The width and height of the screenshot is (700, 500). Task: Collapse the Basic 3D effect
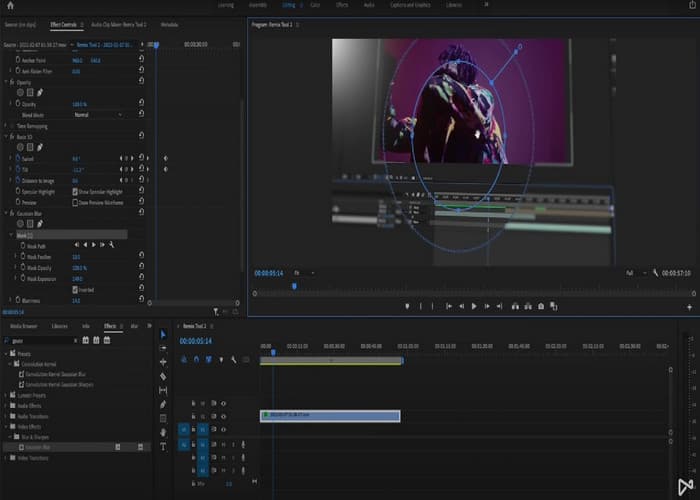coord(6,137)
